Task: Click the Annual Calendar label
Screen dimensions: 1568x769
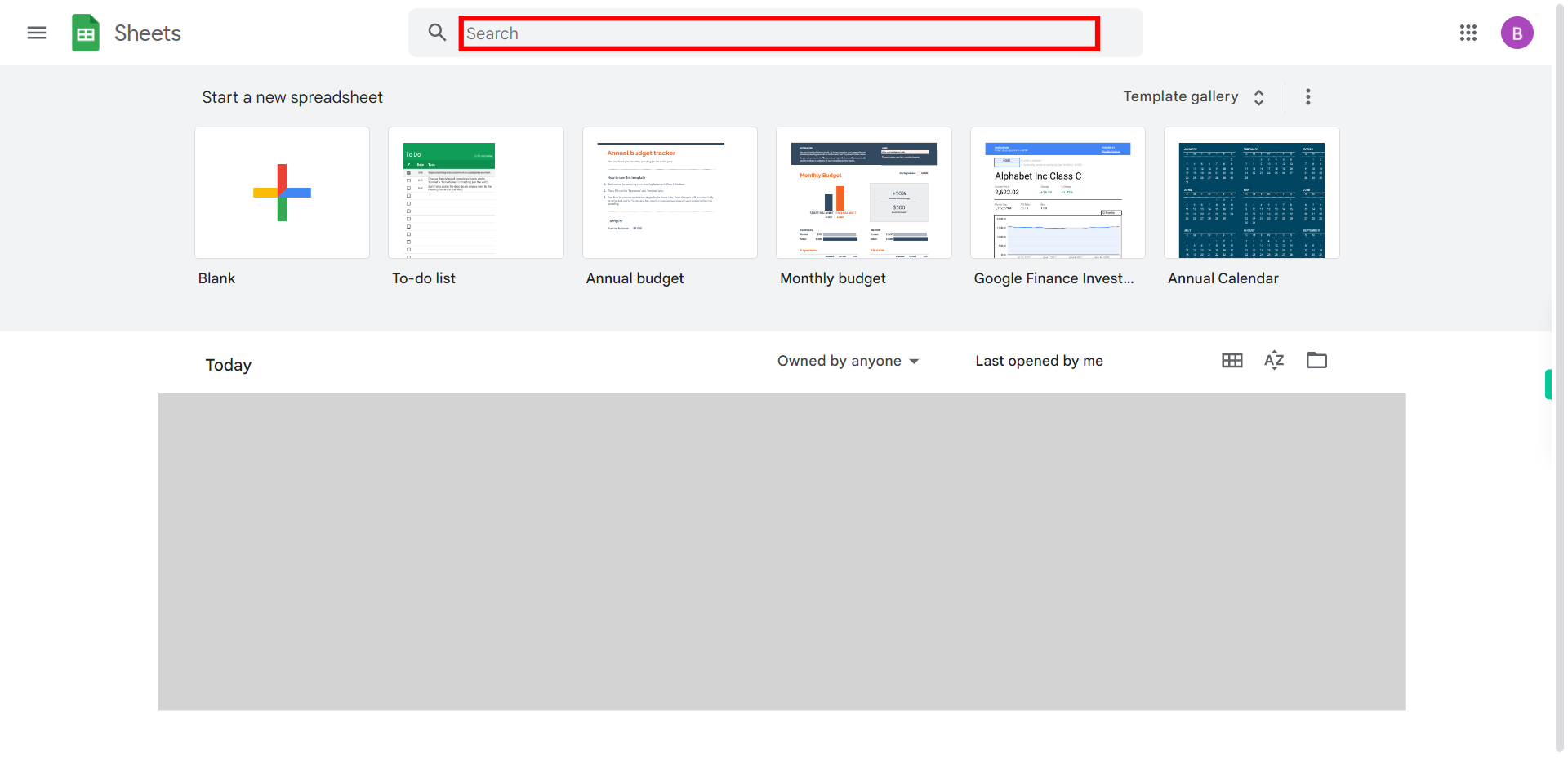Action: pyautogui.click(x=1223, y=278)
